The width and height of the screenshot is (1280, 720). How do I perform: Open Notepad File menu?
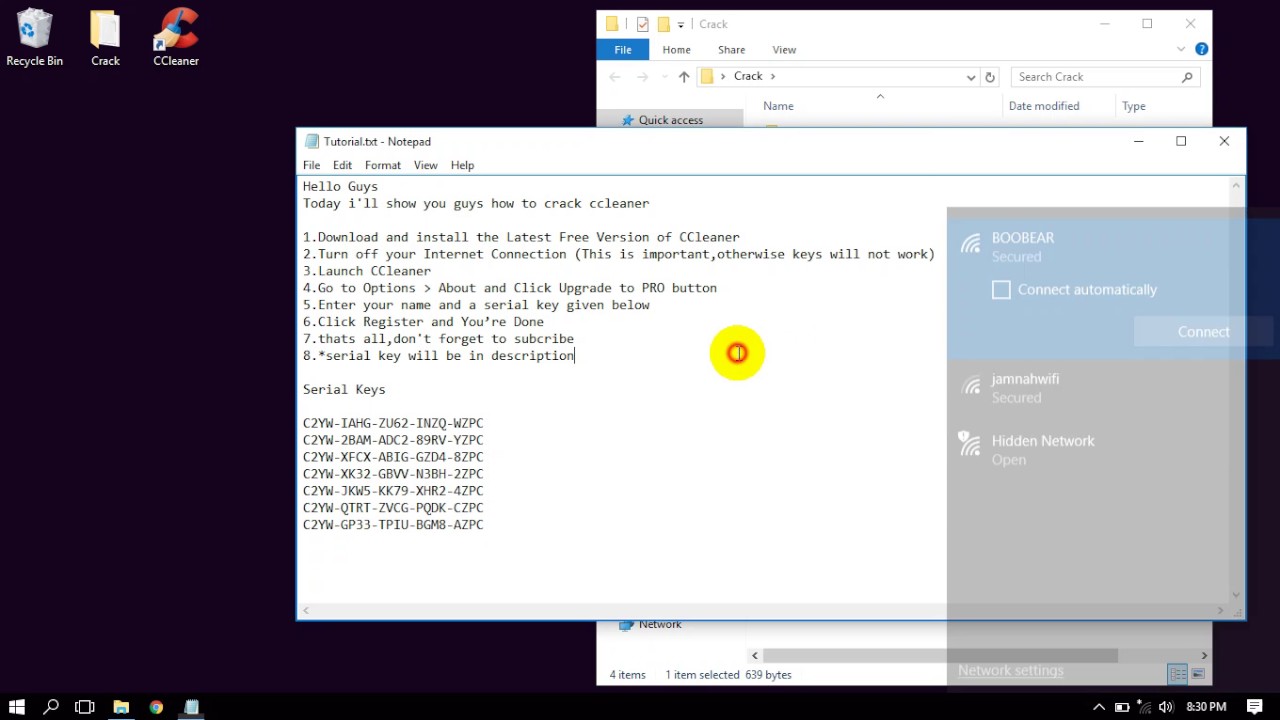click(312, 165)
